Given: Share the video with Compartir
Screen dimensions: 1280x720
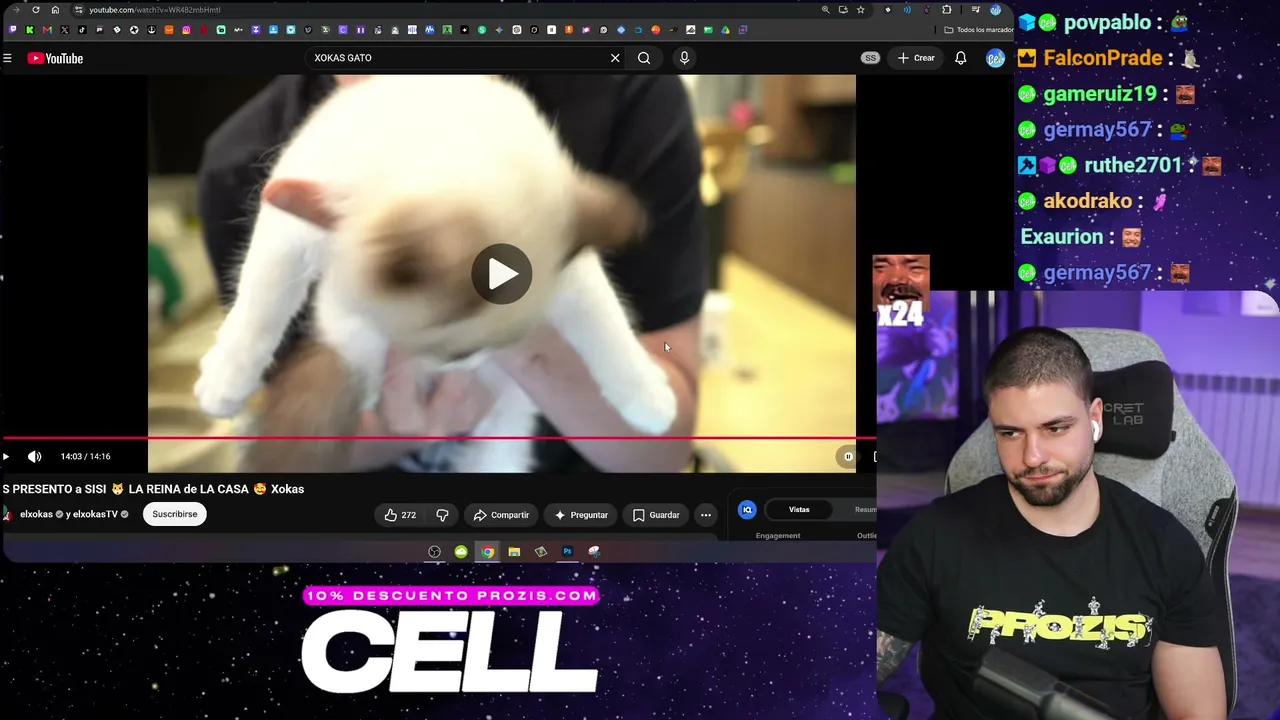Looking at the screenshot, I should (x=501, y=515).
